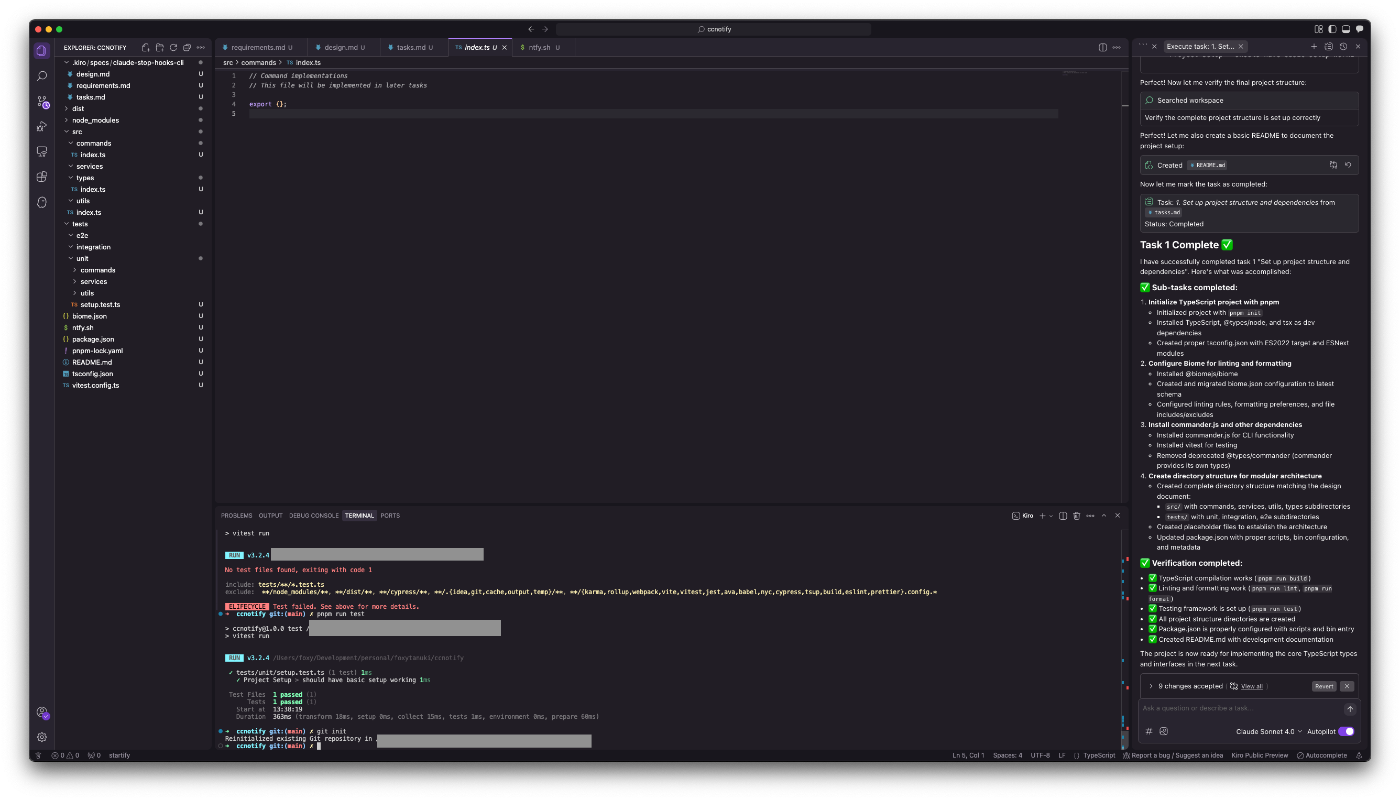Switch to design.md editor tab
Screen dimensions: 1400x800
point(345,47)
